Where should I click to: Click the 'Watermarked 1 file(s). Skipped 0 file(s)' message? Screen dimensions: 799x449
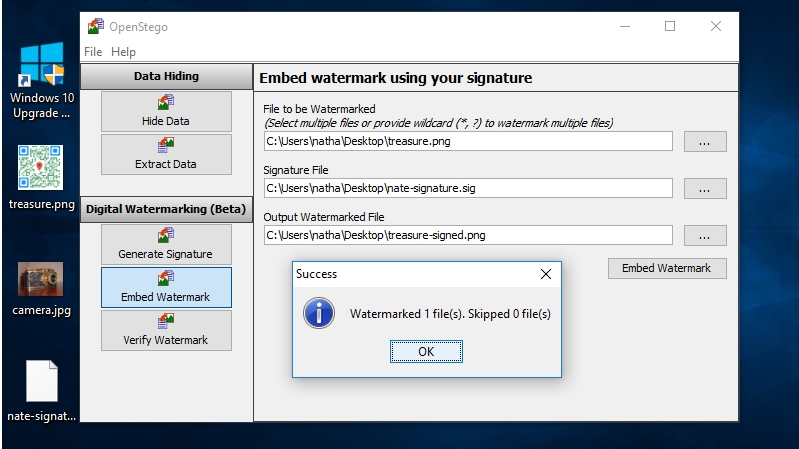pyautogui.click(x=450, y=314)
